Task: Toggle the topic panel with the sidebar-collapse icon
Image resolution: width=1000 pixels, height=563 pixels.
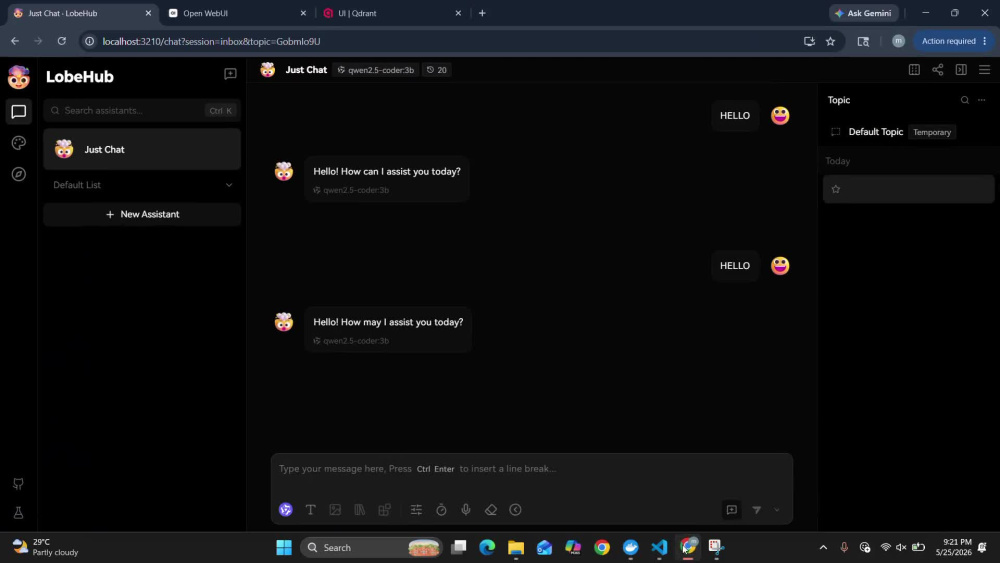Action: [x=961, y=69]
